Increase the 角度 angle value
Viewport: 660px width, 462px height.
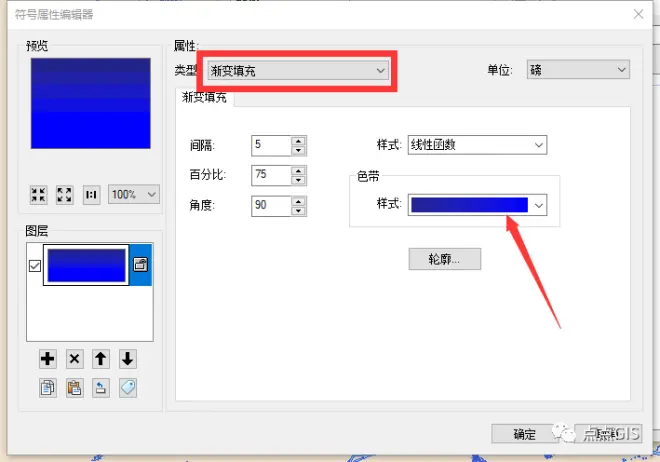[298, 202]
